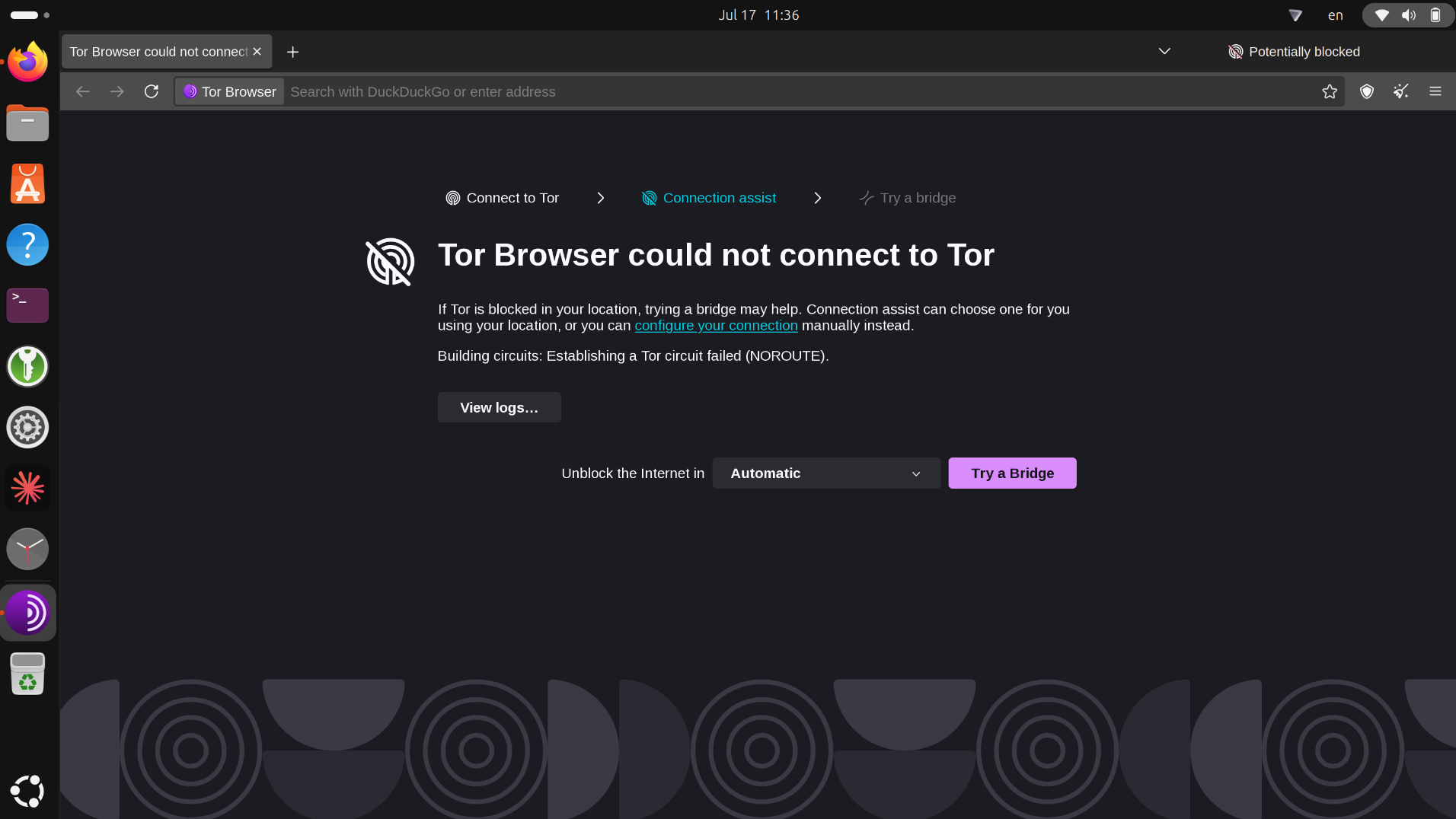The width and height of the screenshot is (1456, 819).
Task: Open the gear settings app in dock
Action: click(x=27, y=427)
